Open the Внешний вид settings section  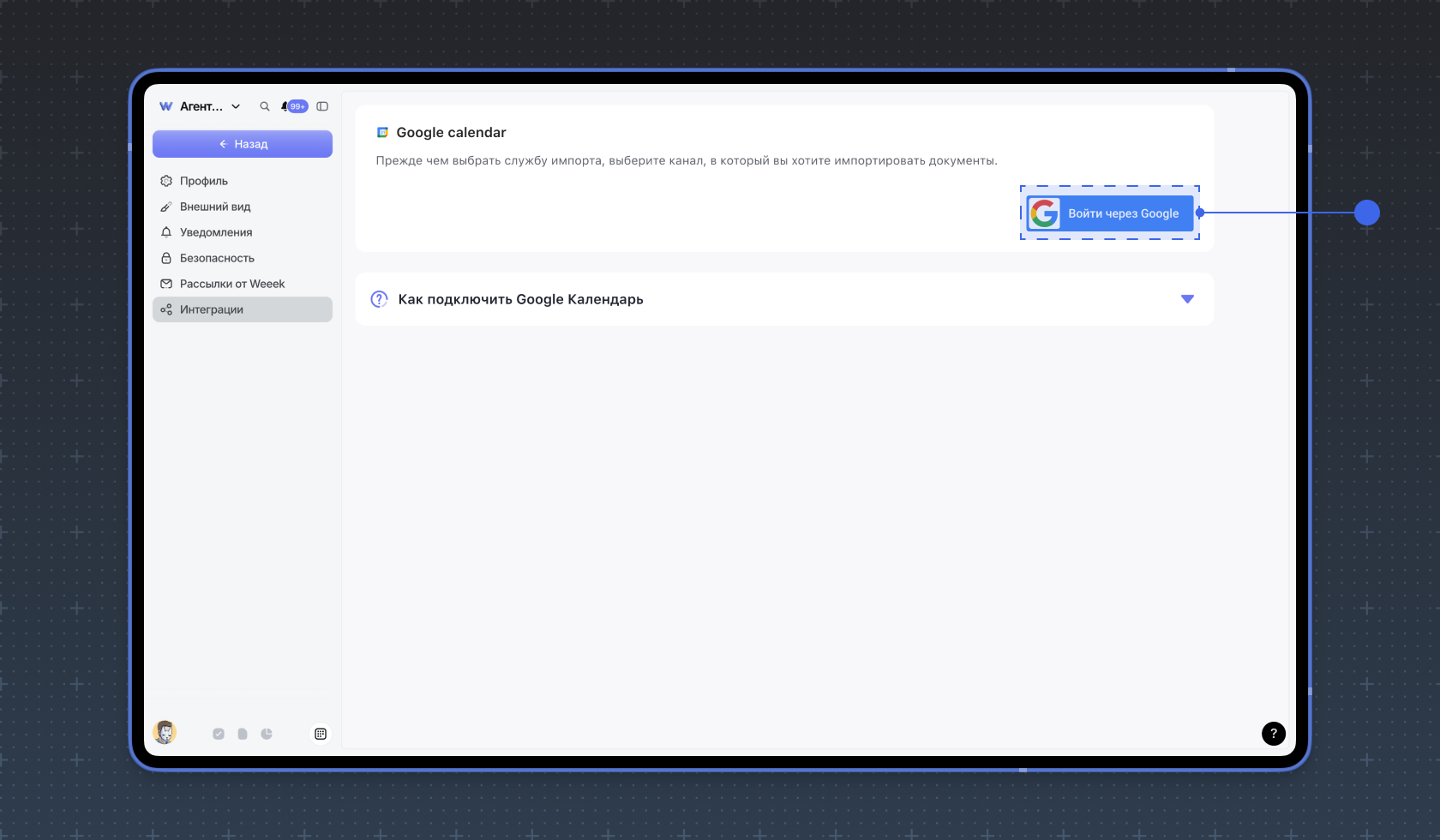(243, 207)
